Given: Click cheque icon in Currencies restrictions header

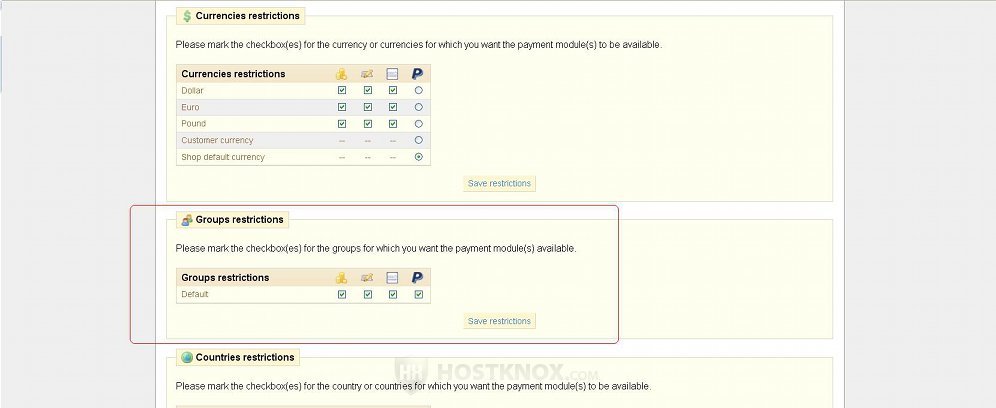Looking at the screenshot, I should 367,74.
